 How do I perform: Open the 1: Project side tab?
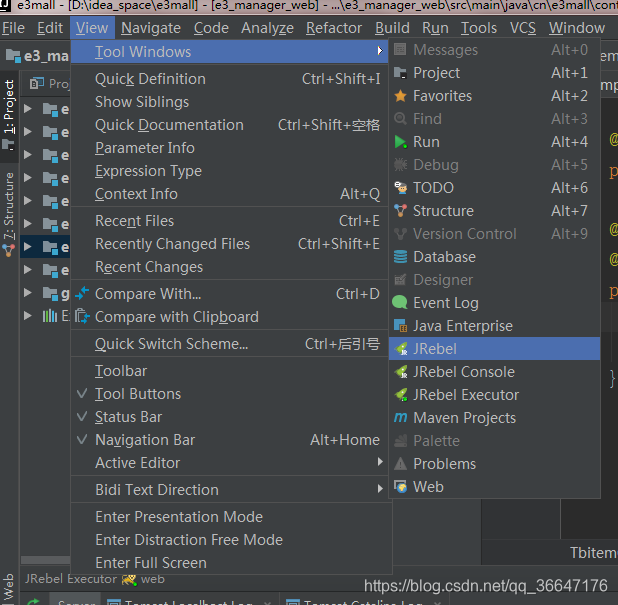9,116
